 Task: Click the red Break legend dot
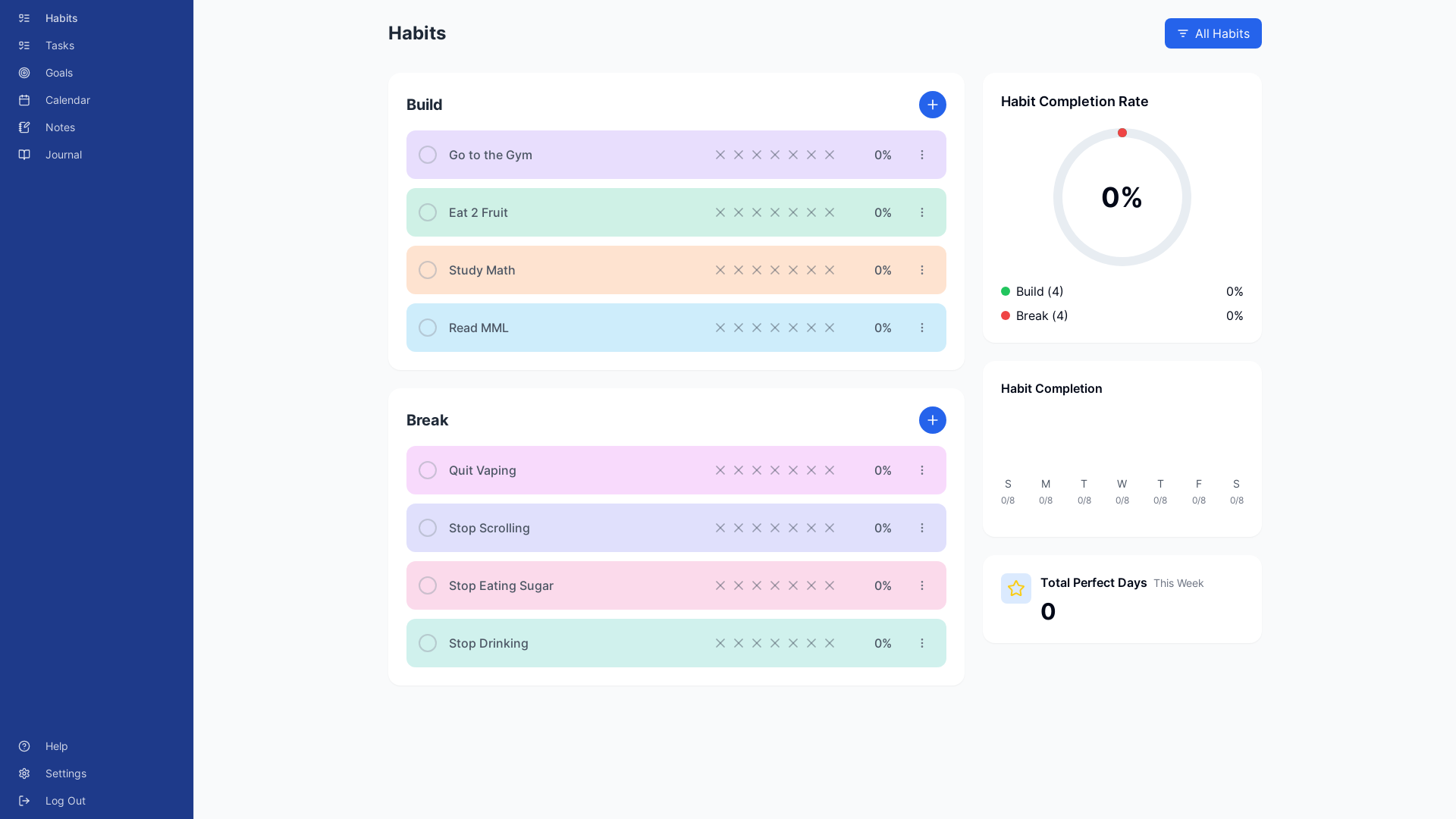pyautogui.click(x=1006, y=315)
